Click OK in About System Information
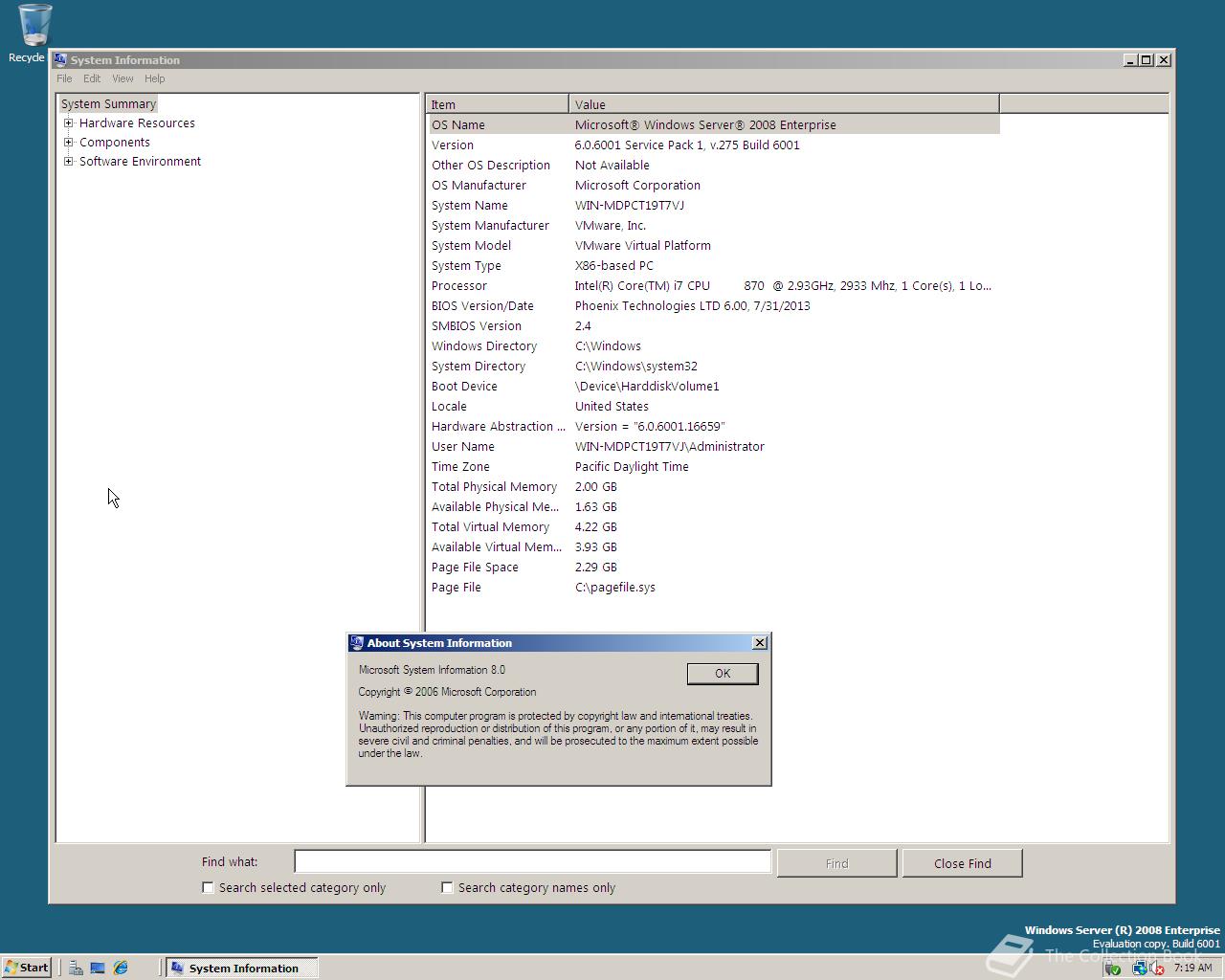1225x980 pixels. (723, 674)
